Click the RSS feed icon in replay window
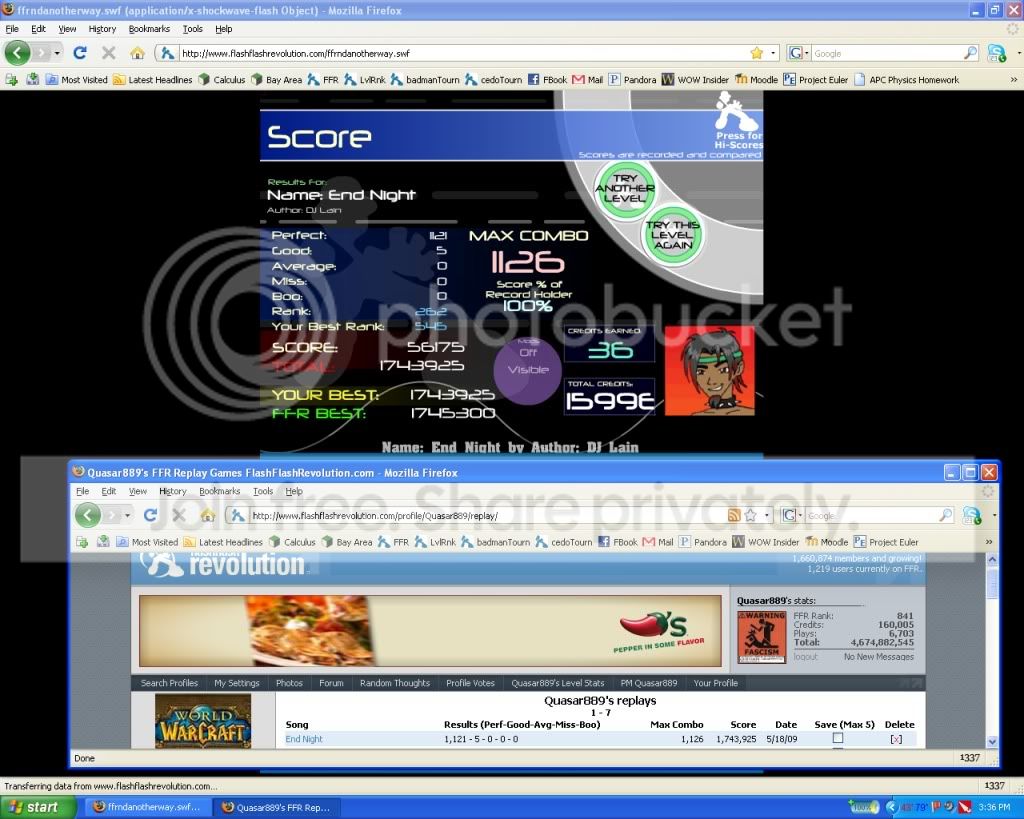This screenshot has width=1024, height=819. tap(733, 515)
